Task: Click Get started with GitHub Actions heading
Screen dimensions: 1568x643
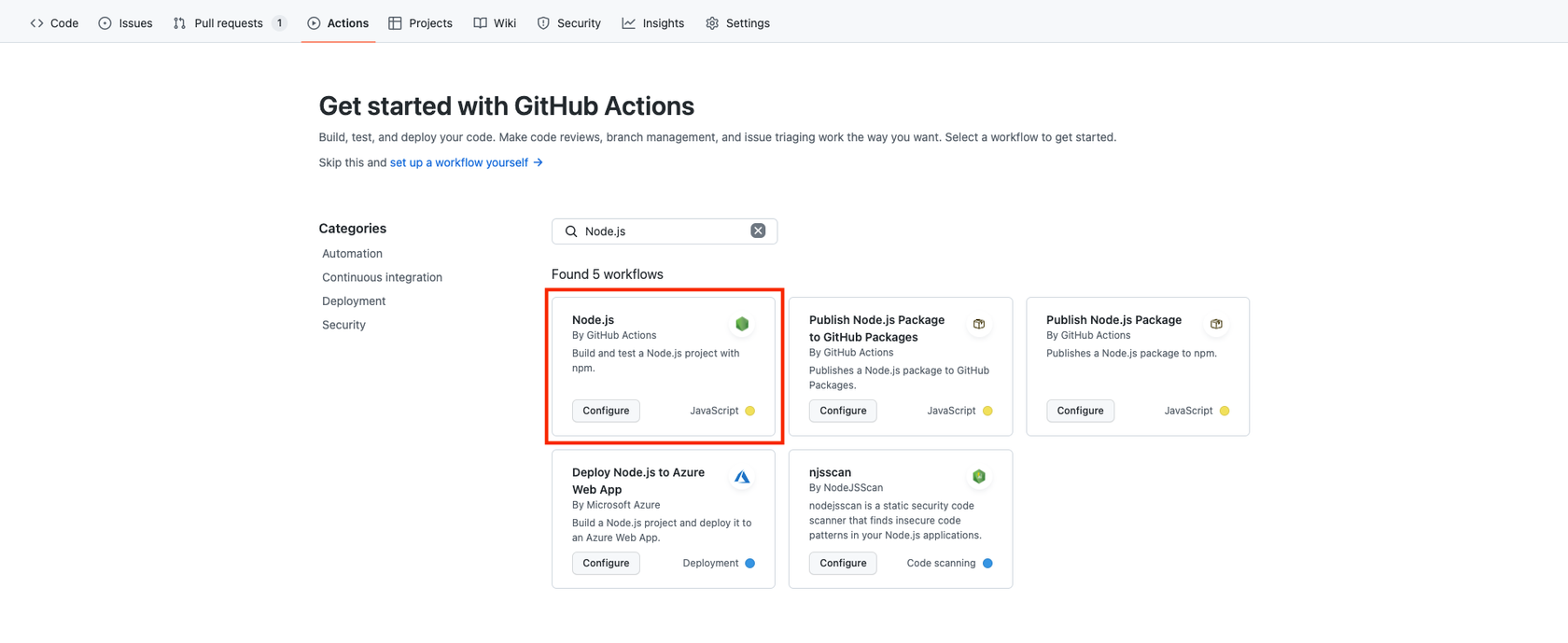Action: [507, 106]
